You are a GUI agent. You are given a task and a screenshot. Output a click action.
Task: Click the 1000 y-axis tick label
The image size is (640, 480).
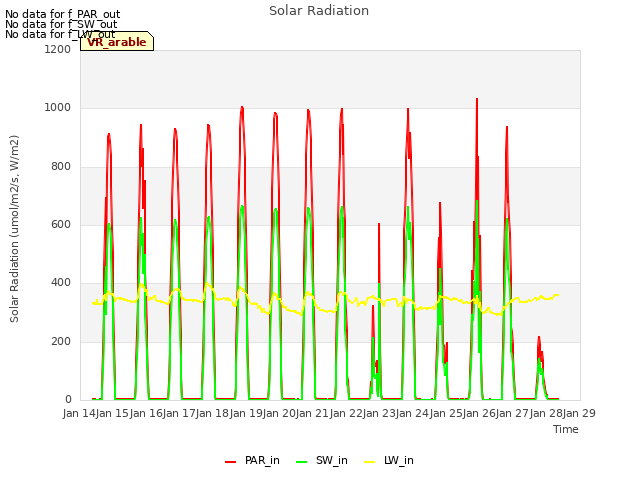click(58, 108)
